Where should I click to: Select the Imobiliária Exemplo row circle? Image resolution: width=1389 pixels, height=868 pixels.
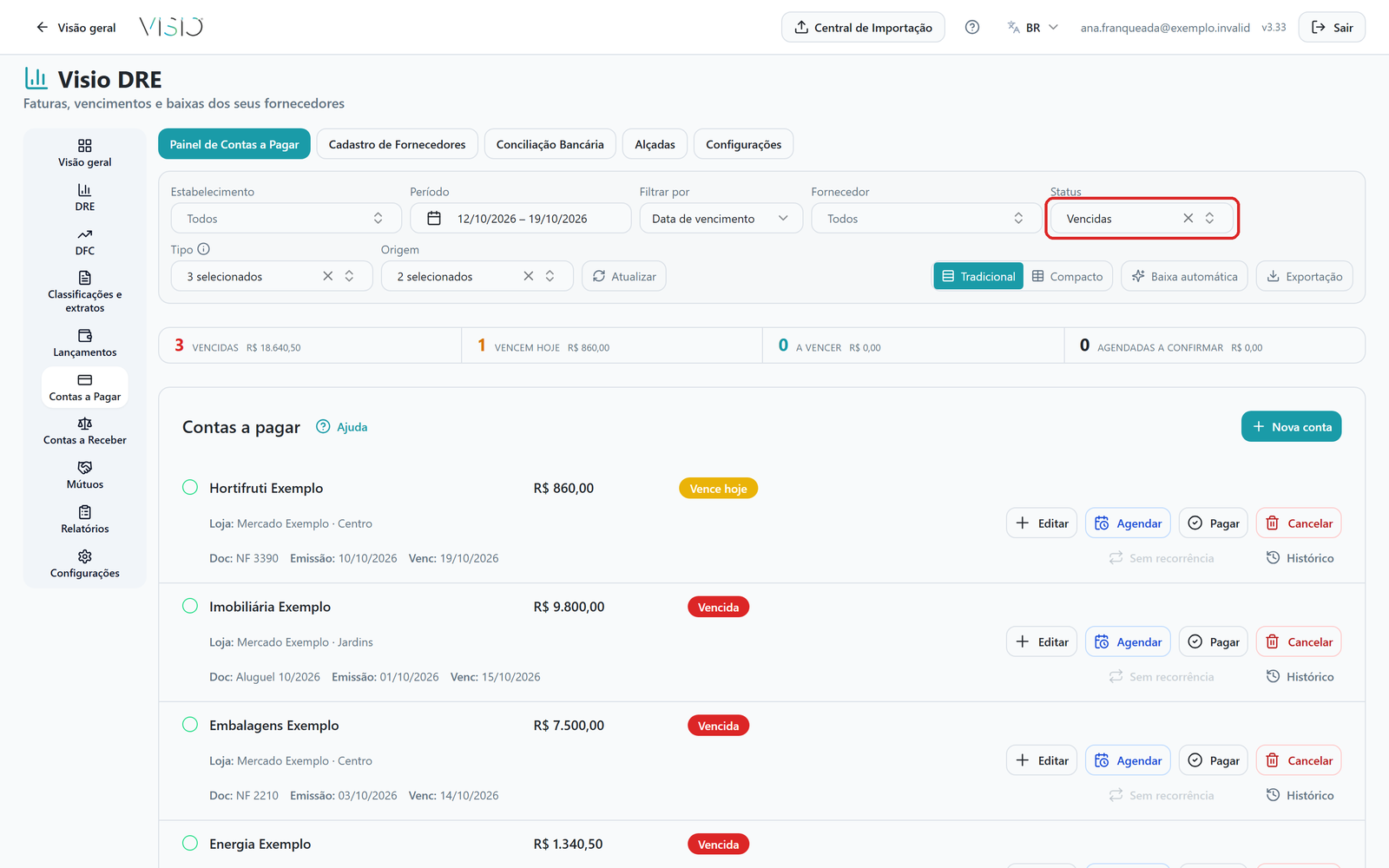coord(190,606)
